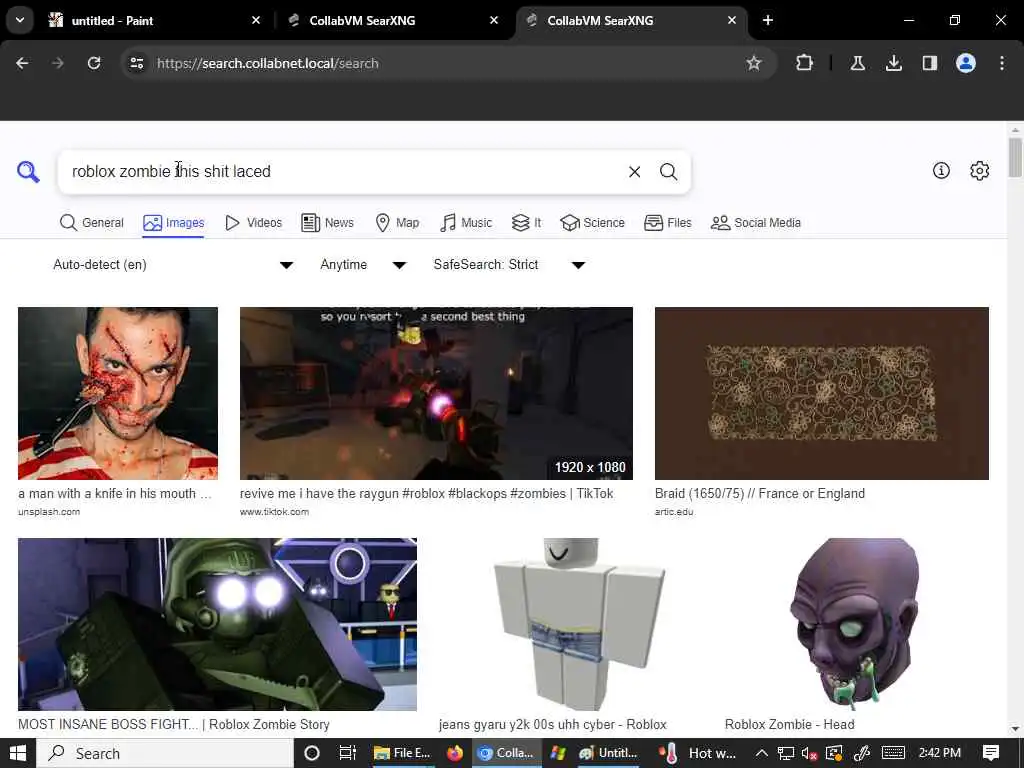This screenshot has width=1024, height=768.
Task: Open the Braid lace image thumbnail
Action: coord(822,393)
